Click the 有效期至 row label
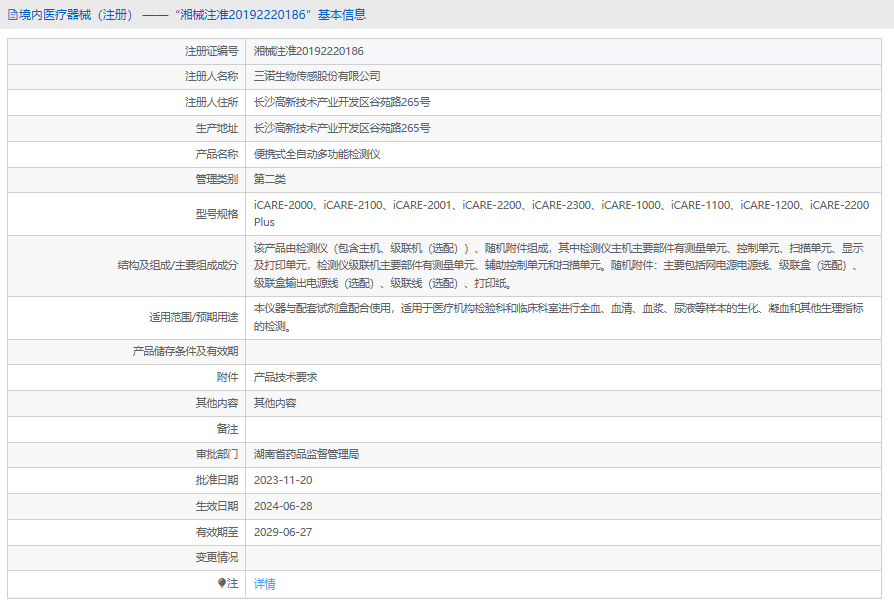 tap(217, 532)
